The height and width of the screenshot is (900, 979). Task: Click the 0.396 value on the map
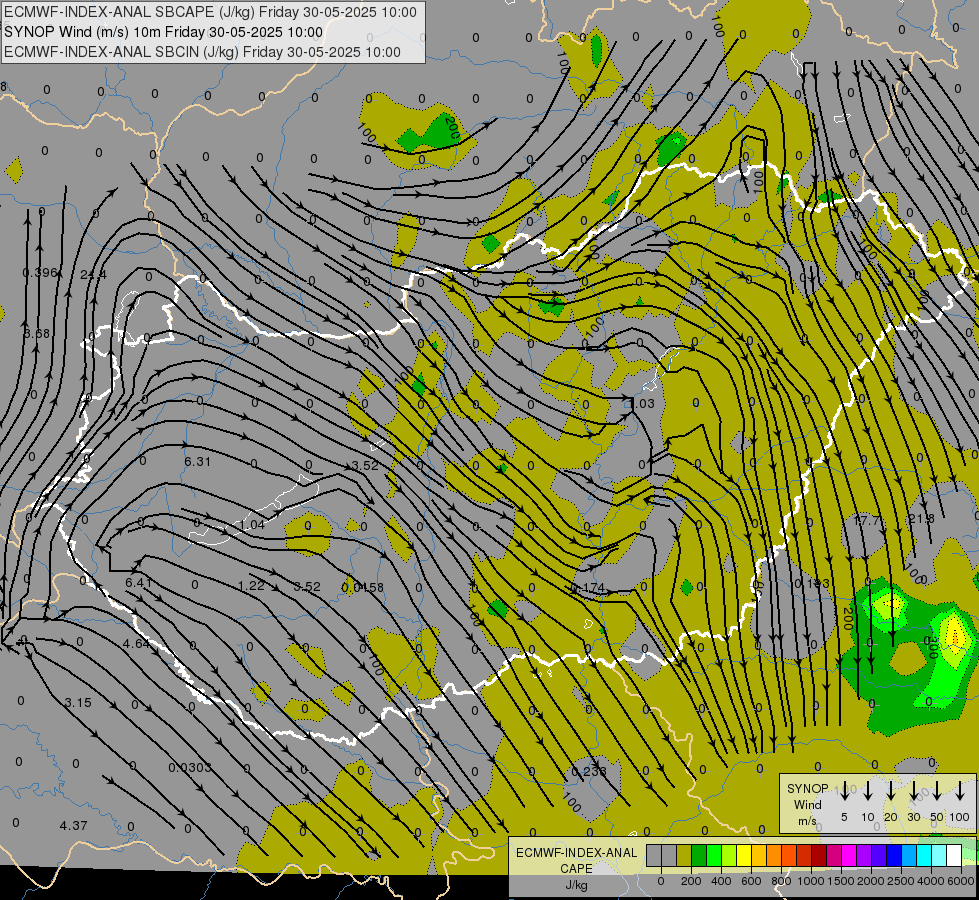(x=40, y=273)
